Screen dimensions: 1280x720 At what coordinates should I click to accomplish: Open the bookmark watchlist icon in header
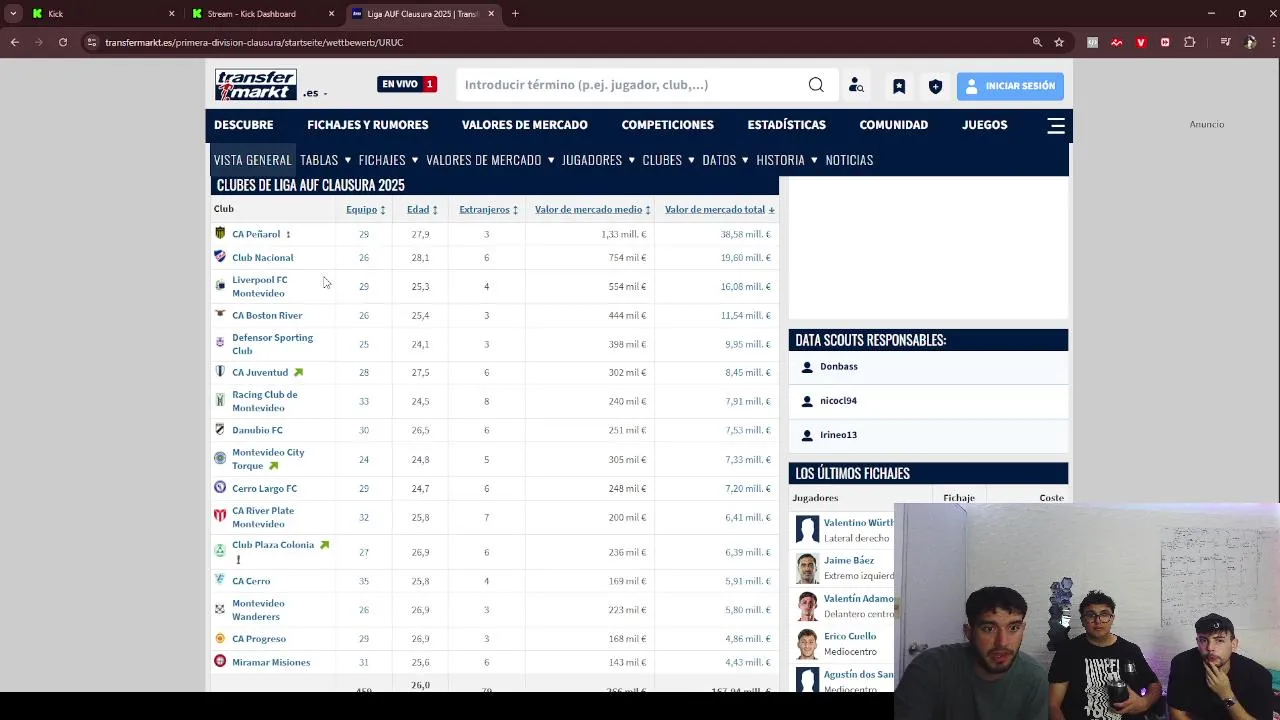pyautogui.click(x=899, y=86)
